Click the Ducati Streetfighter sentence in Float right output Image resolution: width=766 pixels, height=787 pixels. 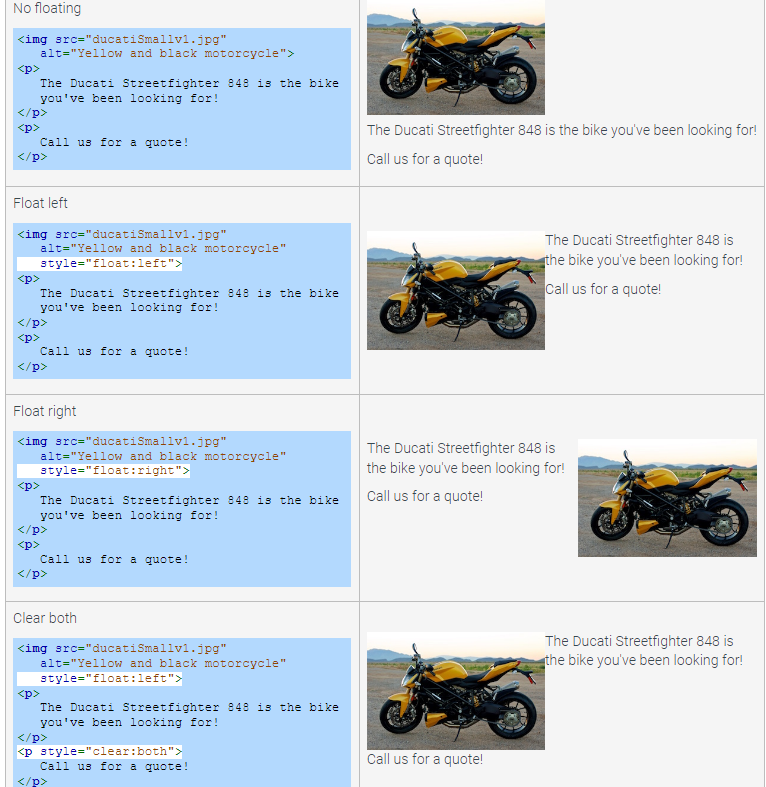pos(465,458)
